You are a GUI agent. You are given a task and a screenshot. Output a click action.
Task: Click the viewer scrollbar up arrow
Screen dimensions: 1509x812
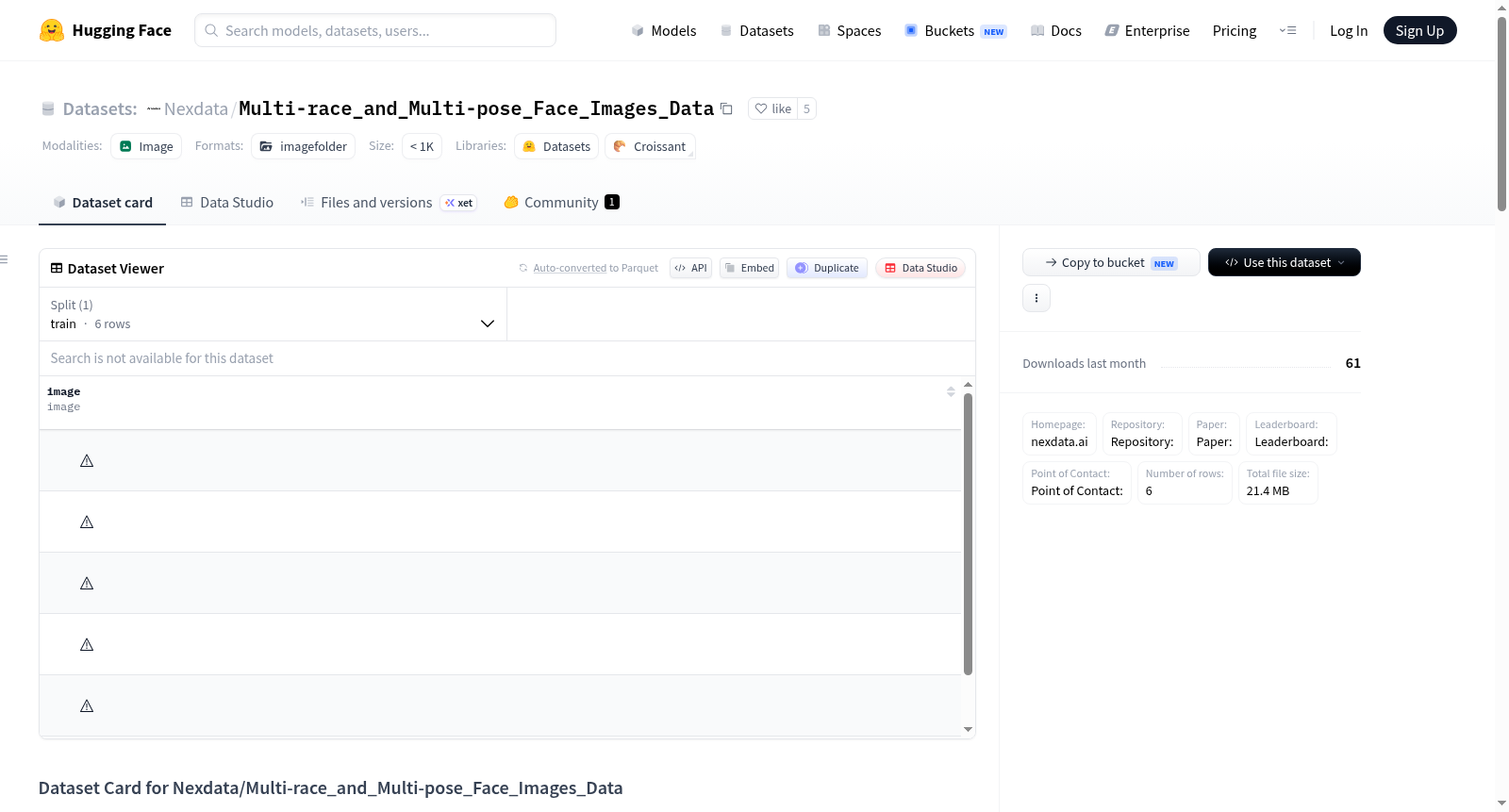tap(968, 385)
